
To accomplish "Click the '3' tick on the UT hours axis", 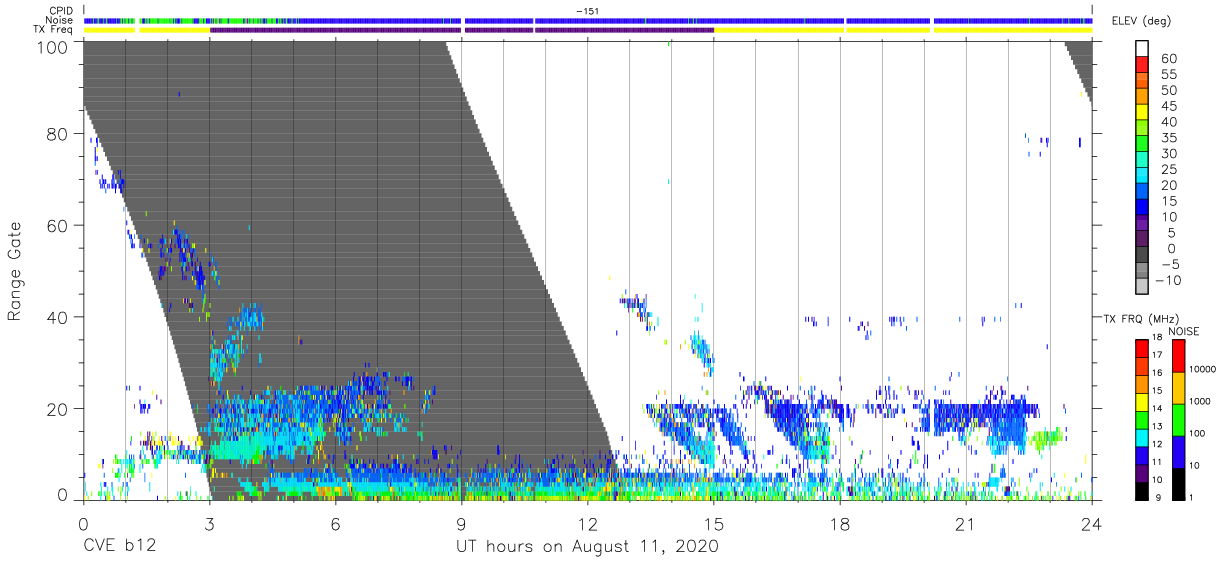I will (x=209, y=524).
